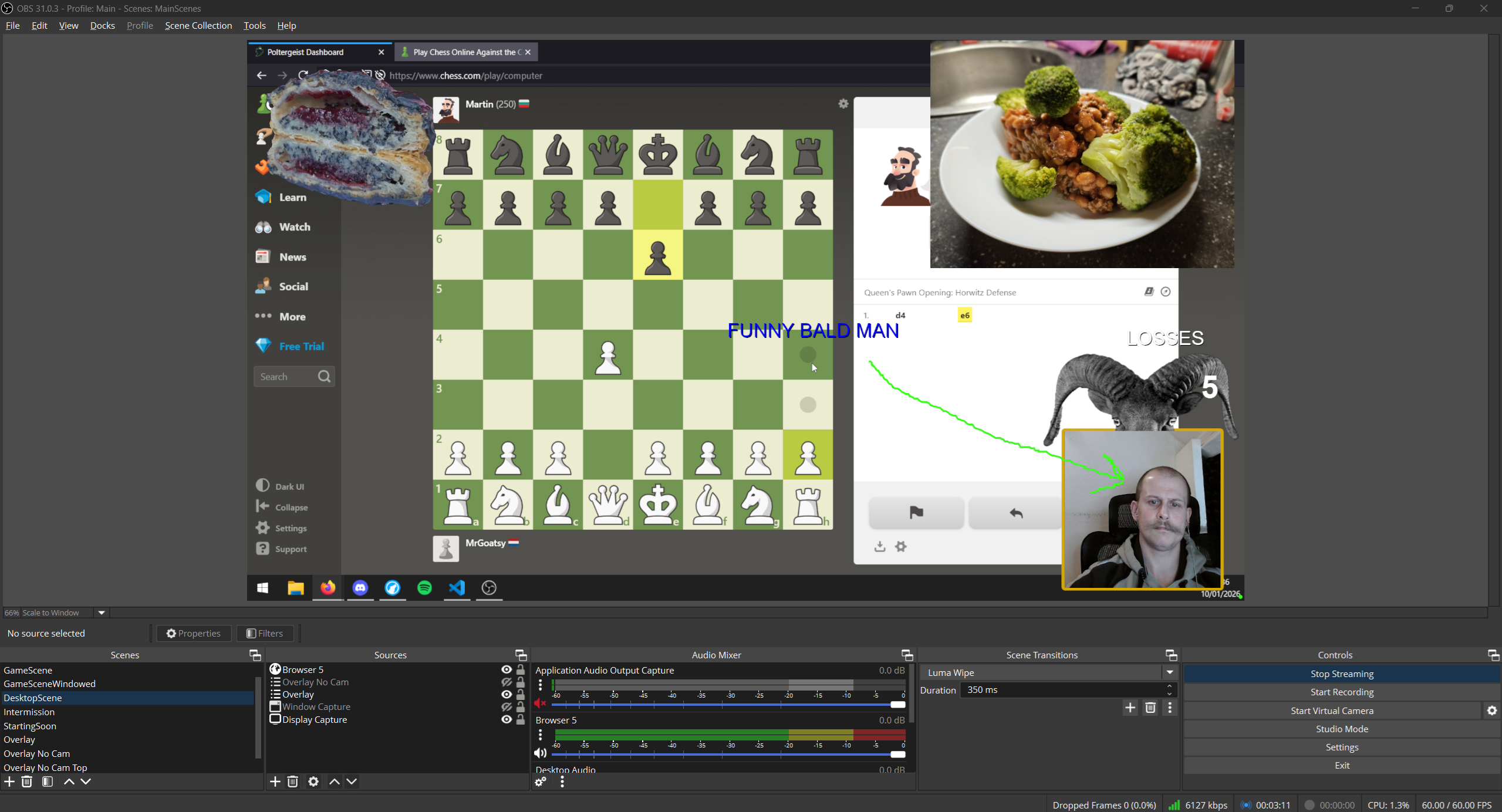Open advanced audio properties gear in Audio Mixer
Viewport: 1502px width, 812px height.
pyautogui.click(x=539, y=782)
